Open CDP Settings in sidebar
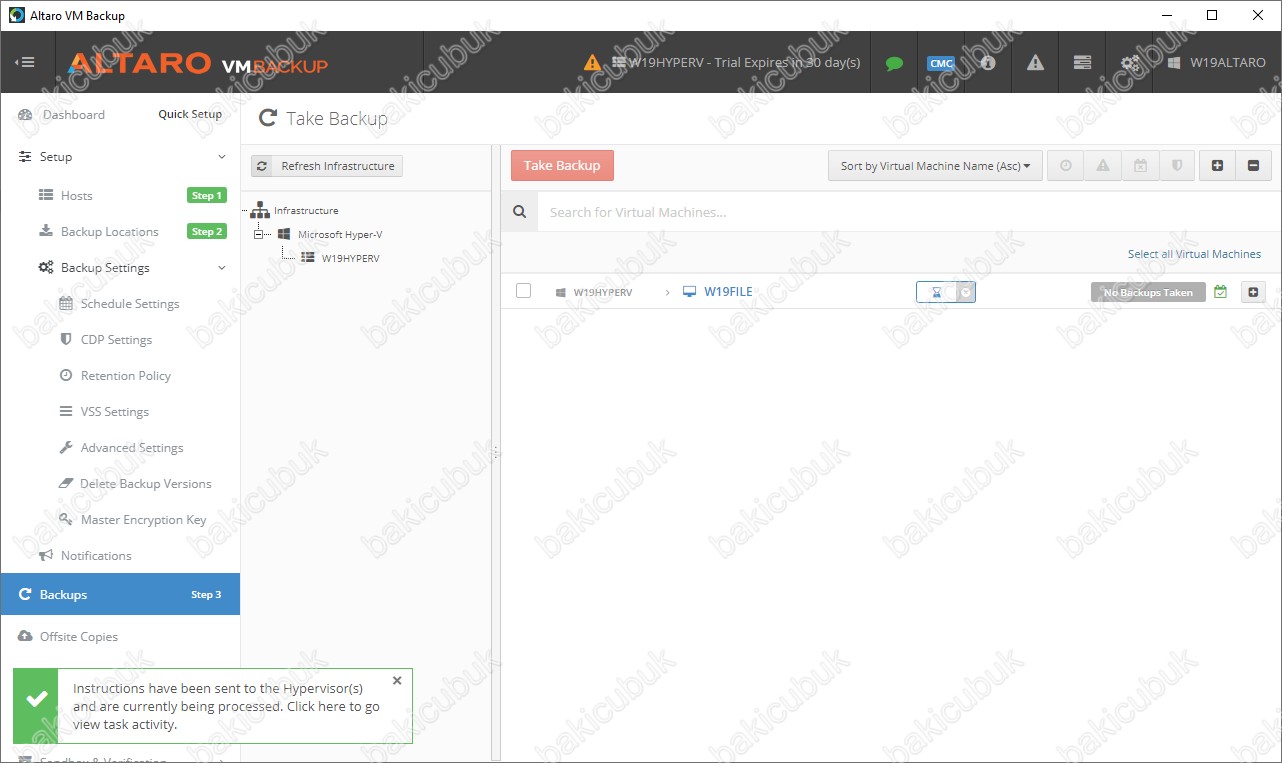Viewport: 1282px width, 763px height. 116,340
